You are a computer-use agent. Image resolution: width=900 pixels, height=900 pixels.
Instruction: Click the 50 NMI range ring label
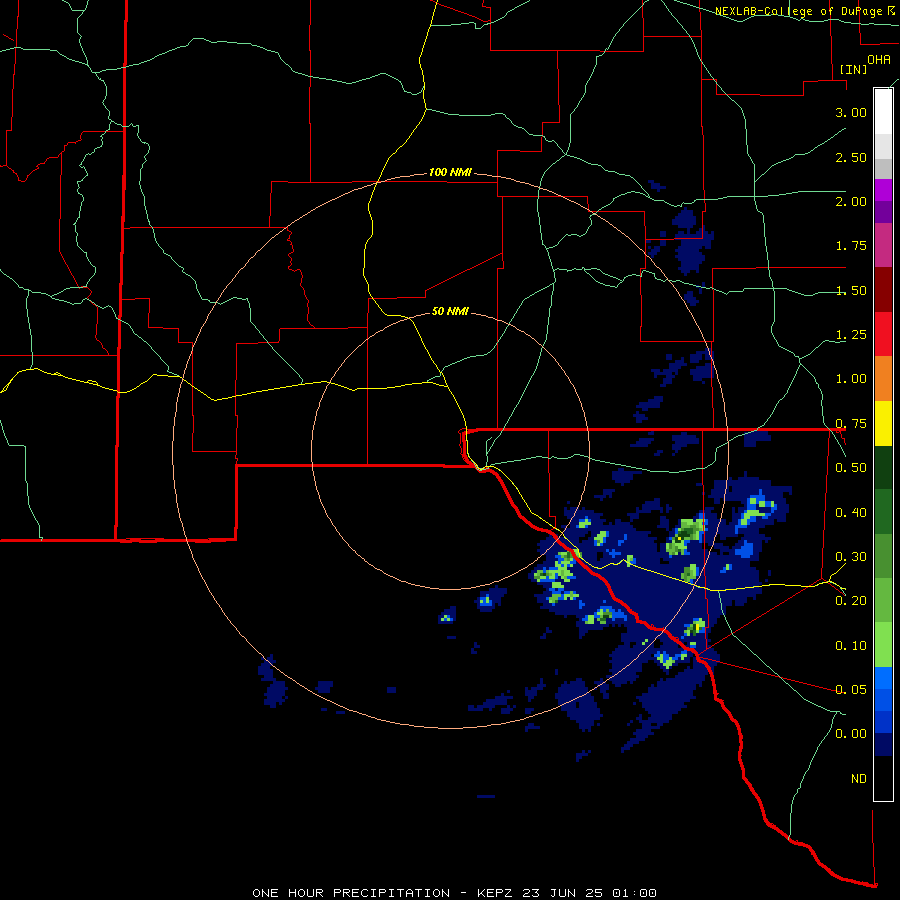(x=450, y=311)
